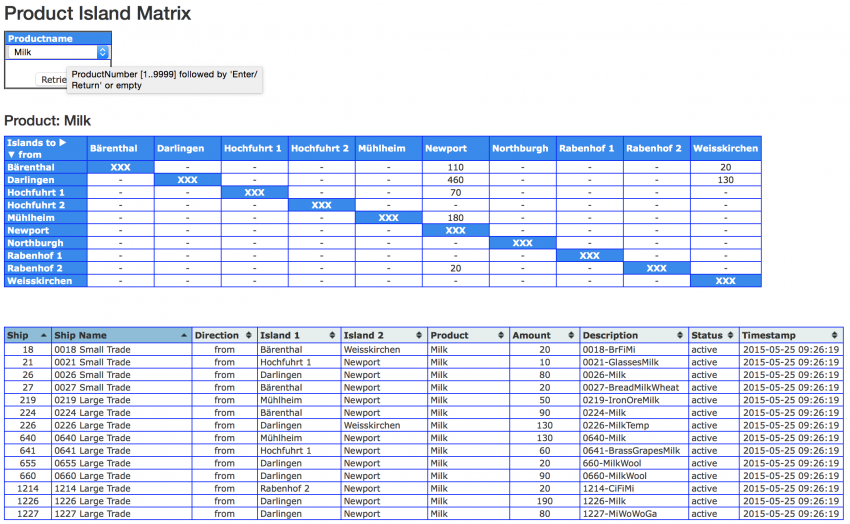
Task: Select the Mühlheim row header in matrix
Action: click(46, 218)
